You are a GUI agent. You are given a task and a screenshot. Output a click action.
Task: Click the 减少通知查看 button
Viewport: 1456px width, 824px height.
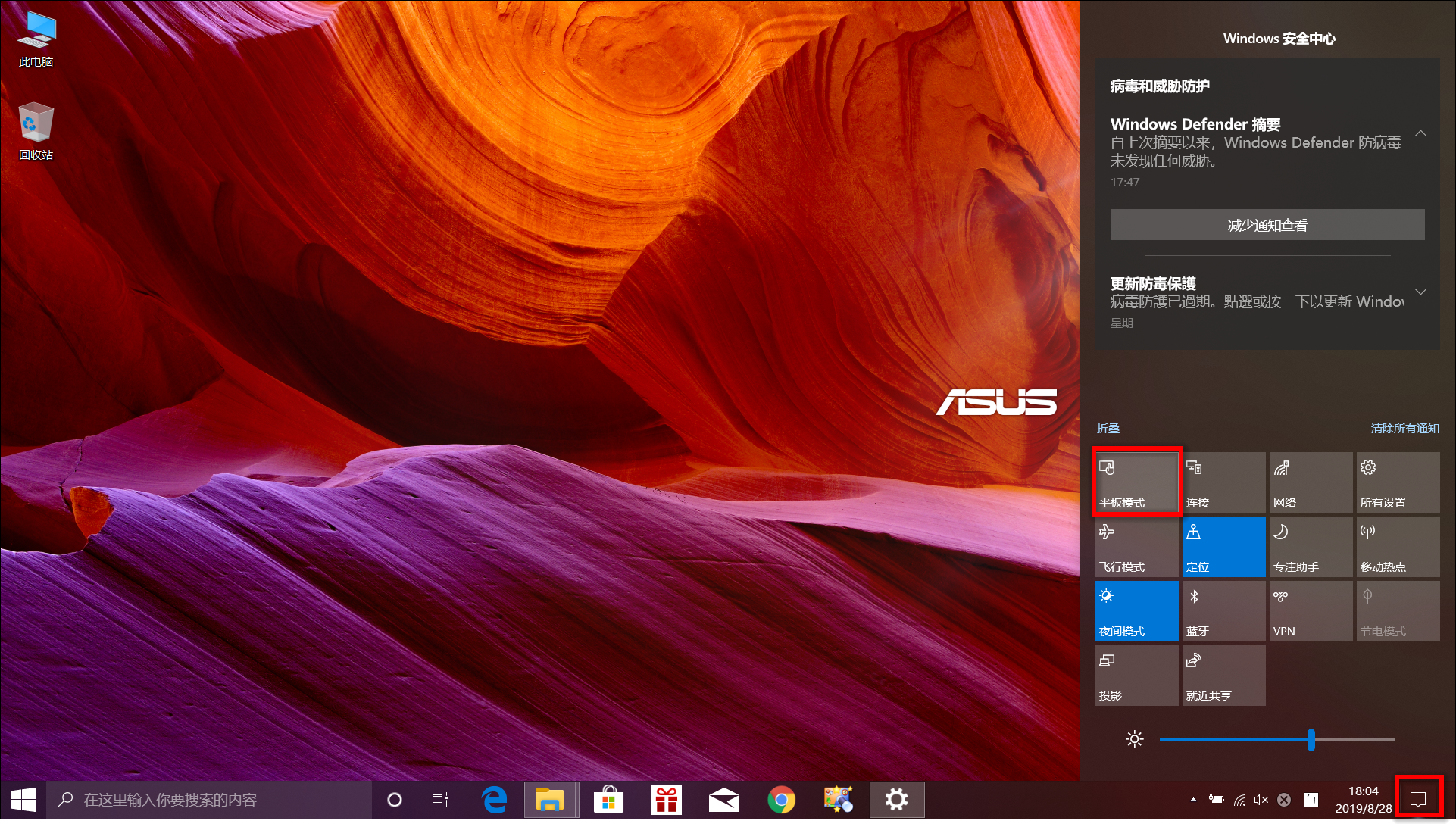(x=1267, y=225)
